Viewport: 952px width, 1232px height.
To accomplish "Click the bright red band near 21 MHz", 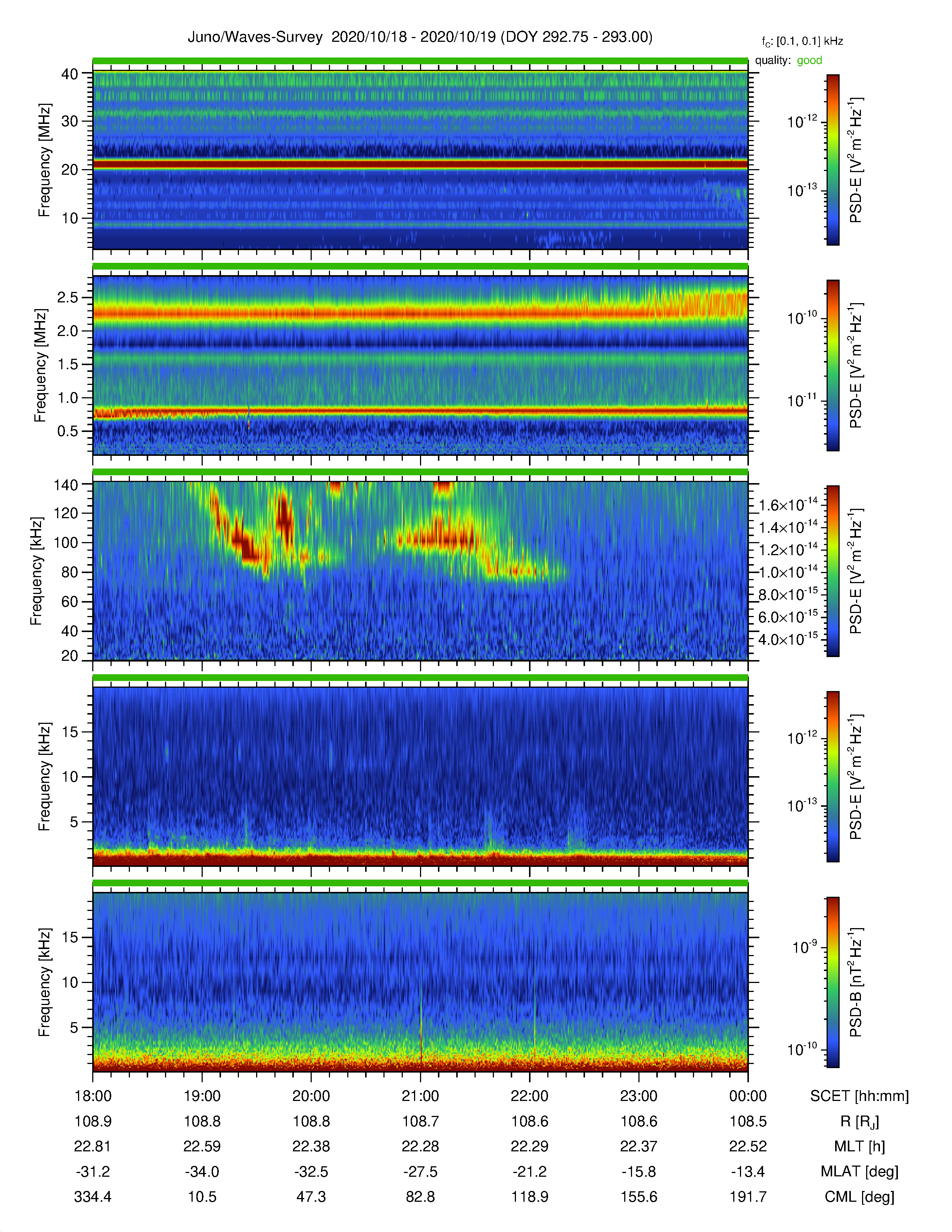I will [x=420, y=164].
